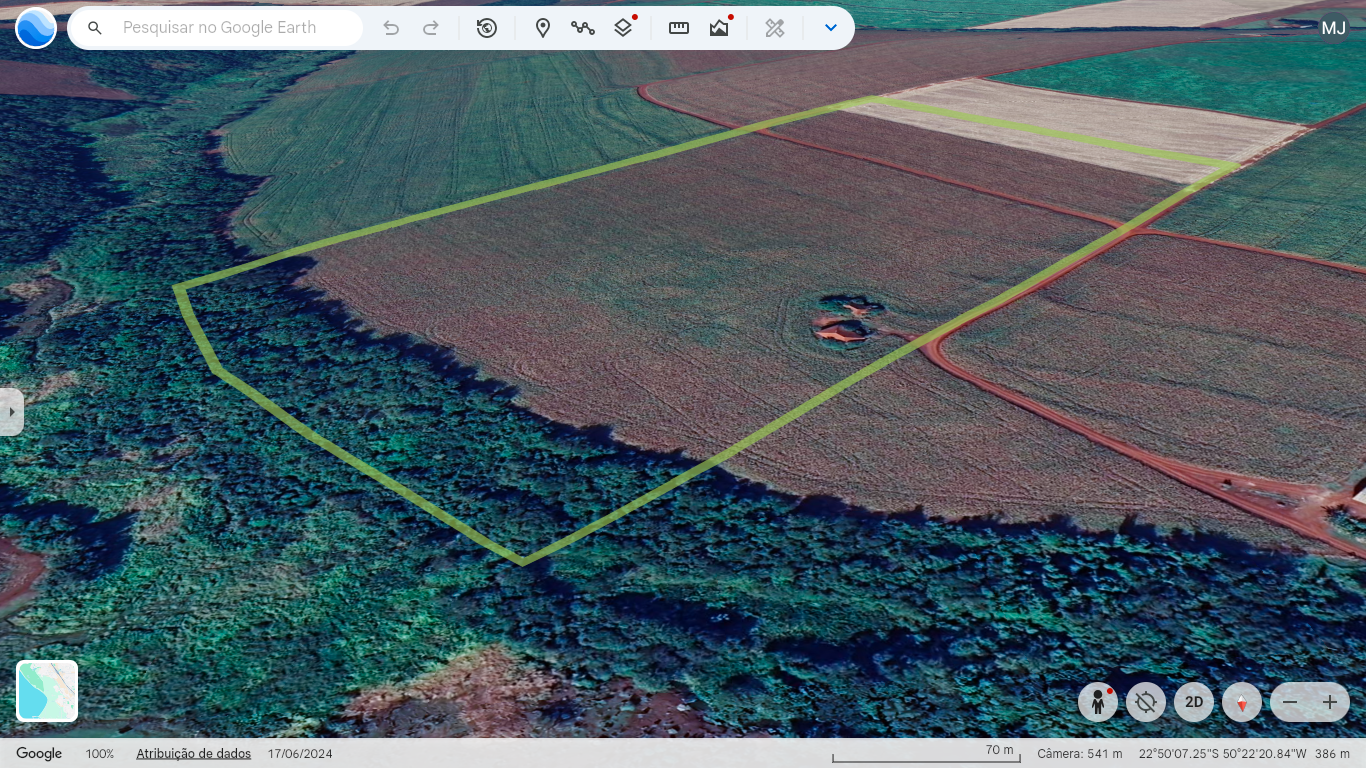Open the map style landscape icon
Viewport: 1366px width, 768px height.
pyautogui.click(x=719, y=28)
